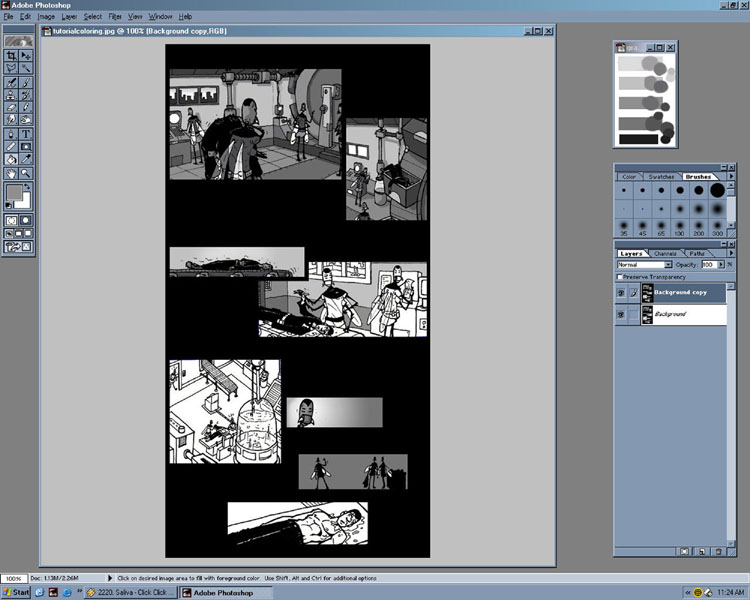The height and width of the screenshot is (600, 750).
Task: Click Adobe Photoshop taskbar button
Action: point(226,592)
